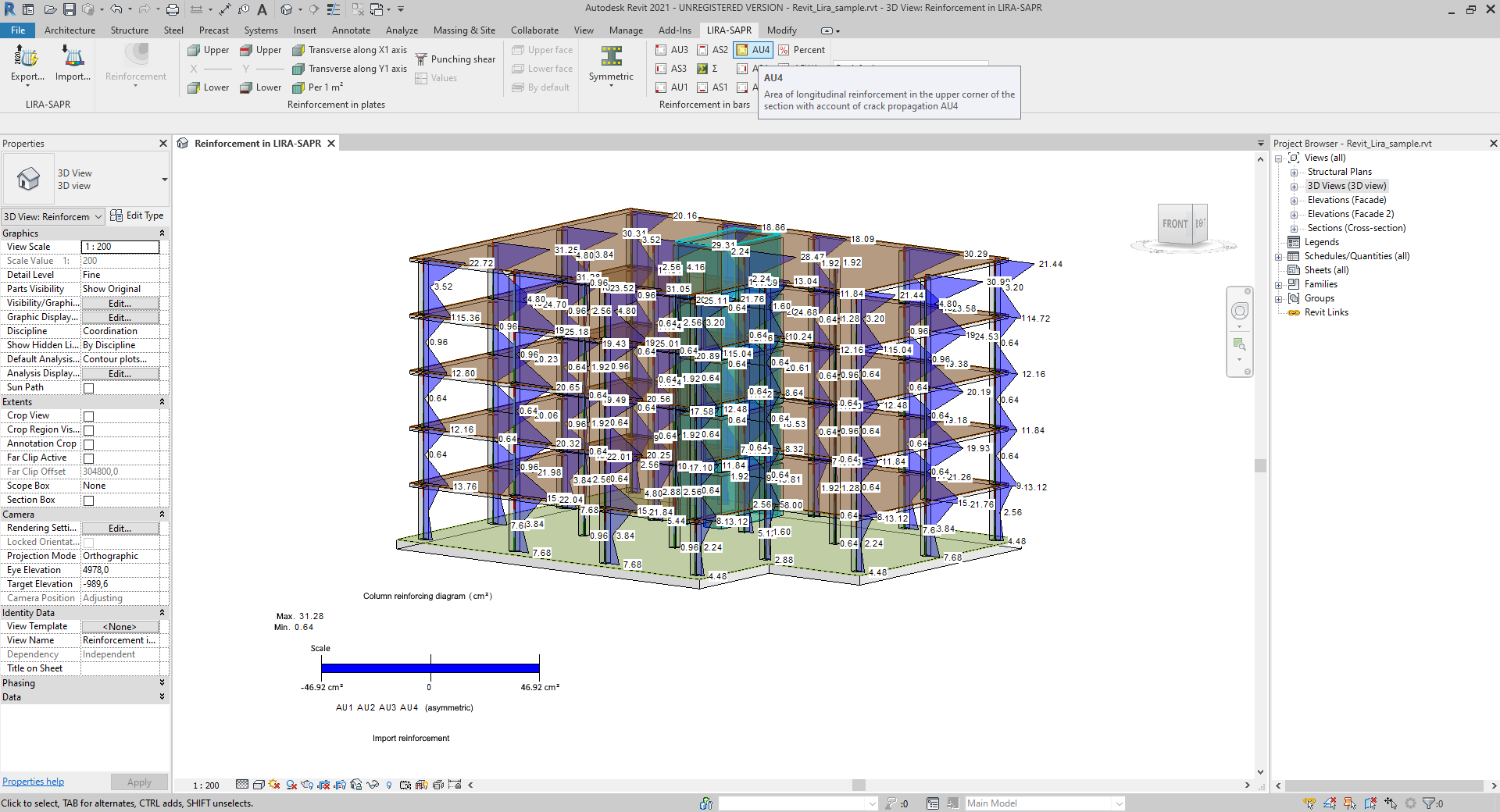
Task: Enable the Section Box checkbox
Action: (89, 500)
